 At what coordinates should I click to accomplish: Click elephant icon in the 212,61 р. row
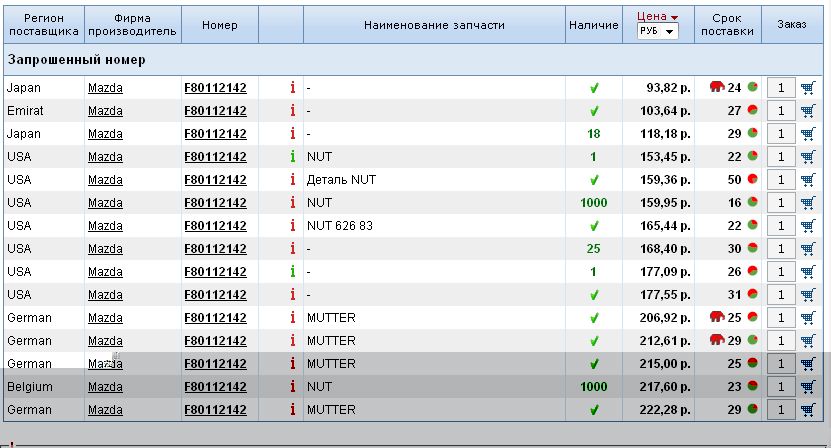point(717,340)
